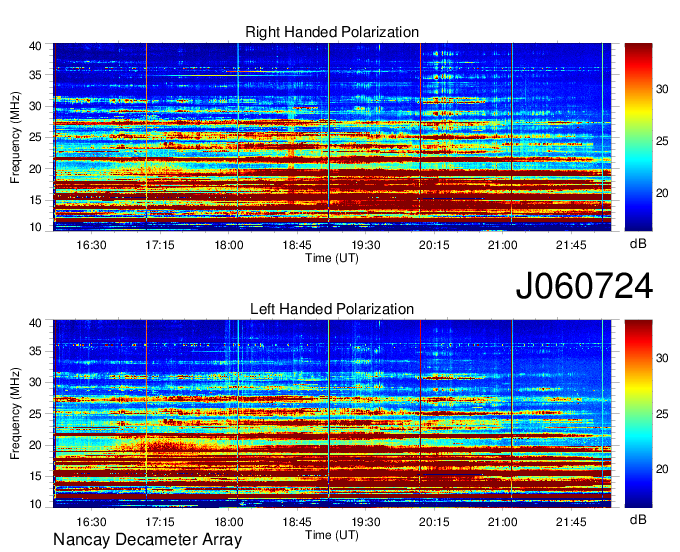The height and width of the screenshot is (552, 680).
Task: Click the 10 MHz tick on the bottom plot
Action: coord(36,504)
